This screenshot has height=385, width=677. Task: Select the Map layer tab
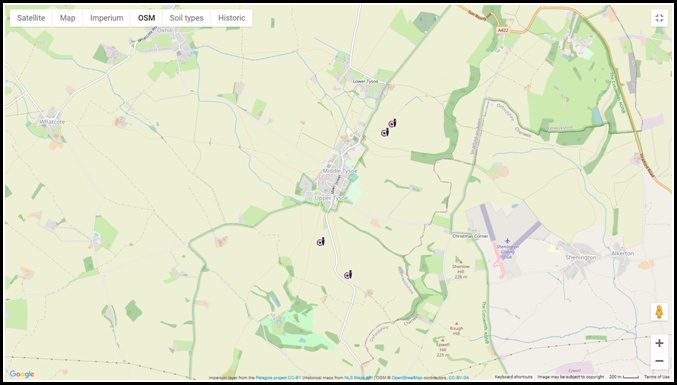(67, 18)
